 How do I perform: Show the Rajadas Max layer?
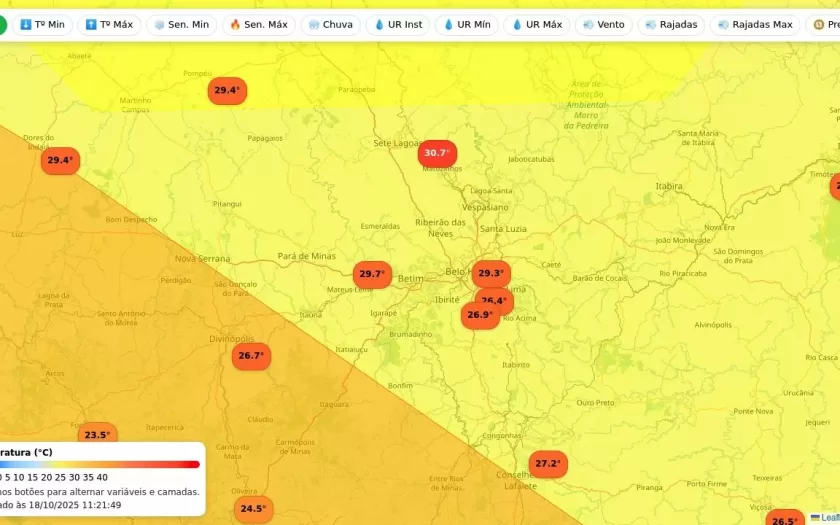(754, 24)
